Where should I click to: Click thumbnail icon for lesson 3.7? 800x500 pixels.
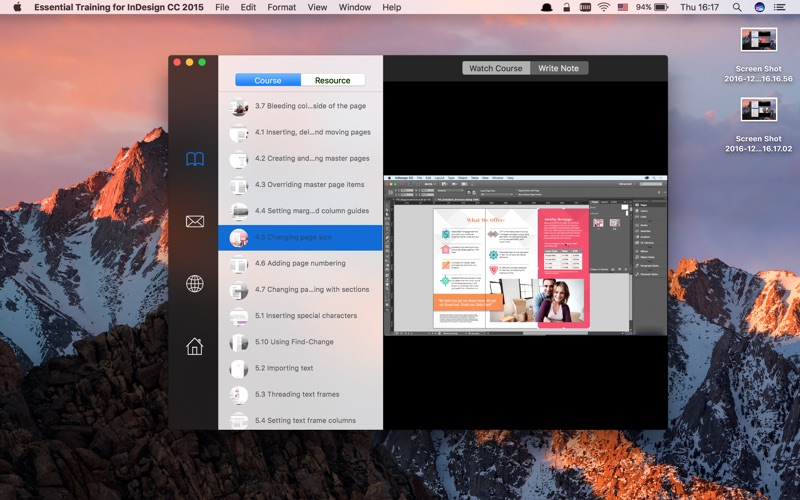click(x=239, y=107)
